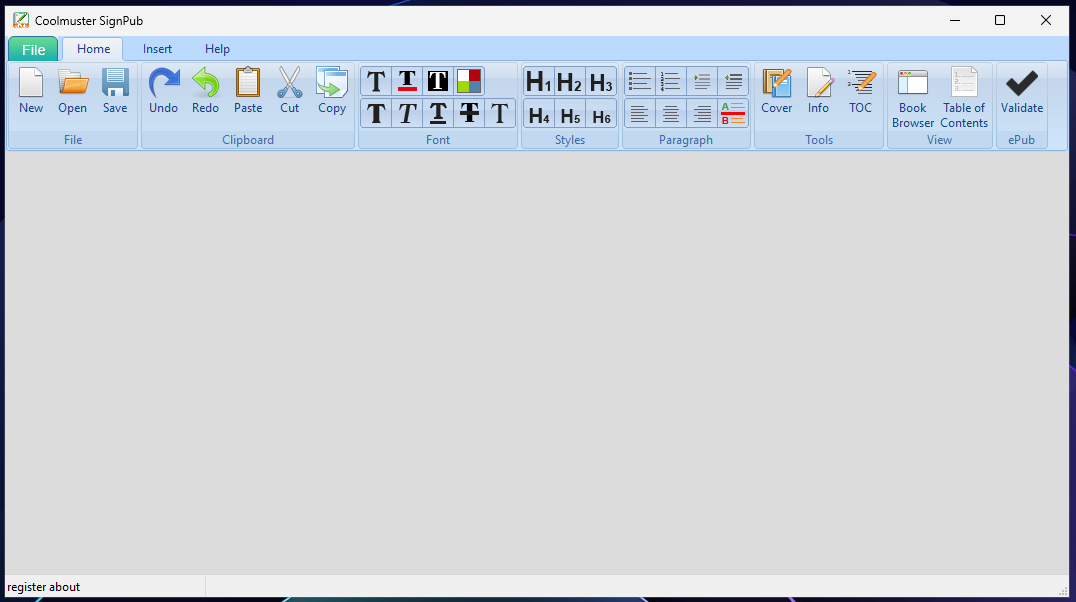Screen dimensions: 1076x602
Task: Click the register about status text
Action: tap(44, 587)
